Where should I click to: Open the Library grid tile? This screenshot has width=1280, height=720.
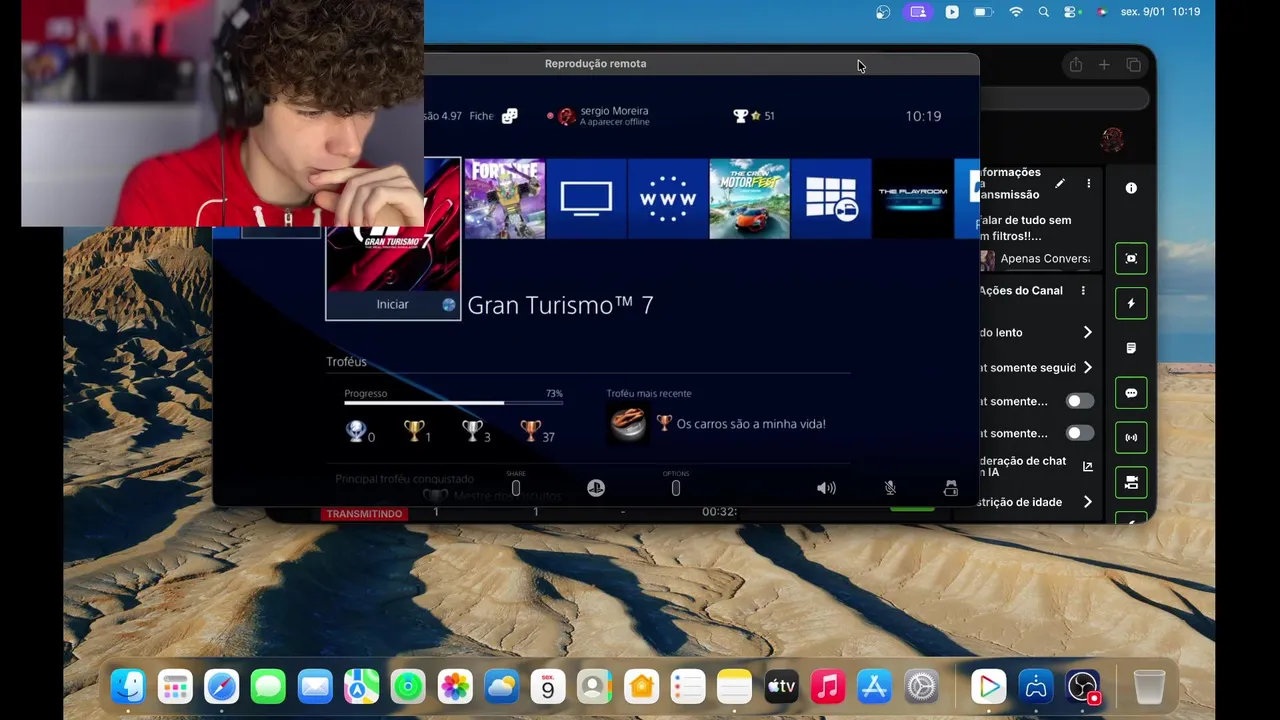point(831,198)
